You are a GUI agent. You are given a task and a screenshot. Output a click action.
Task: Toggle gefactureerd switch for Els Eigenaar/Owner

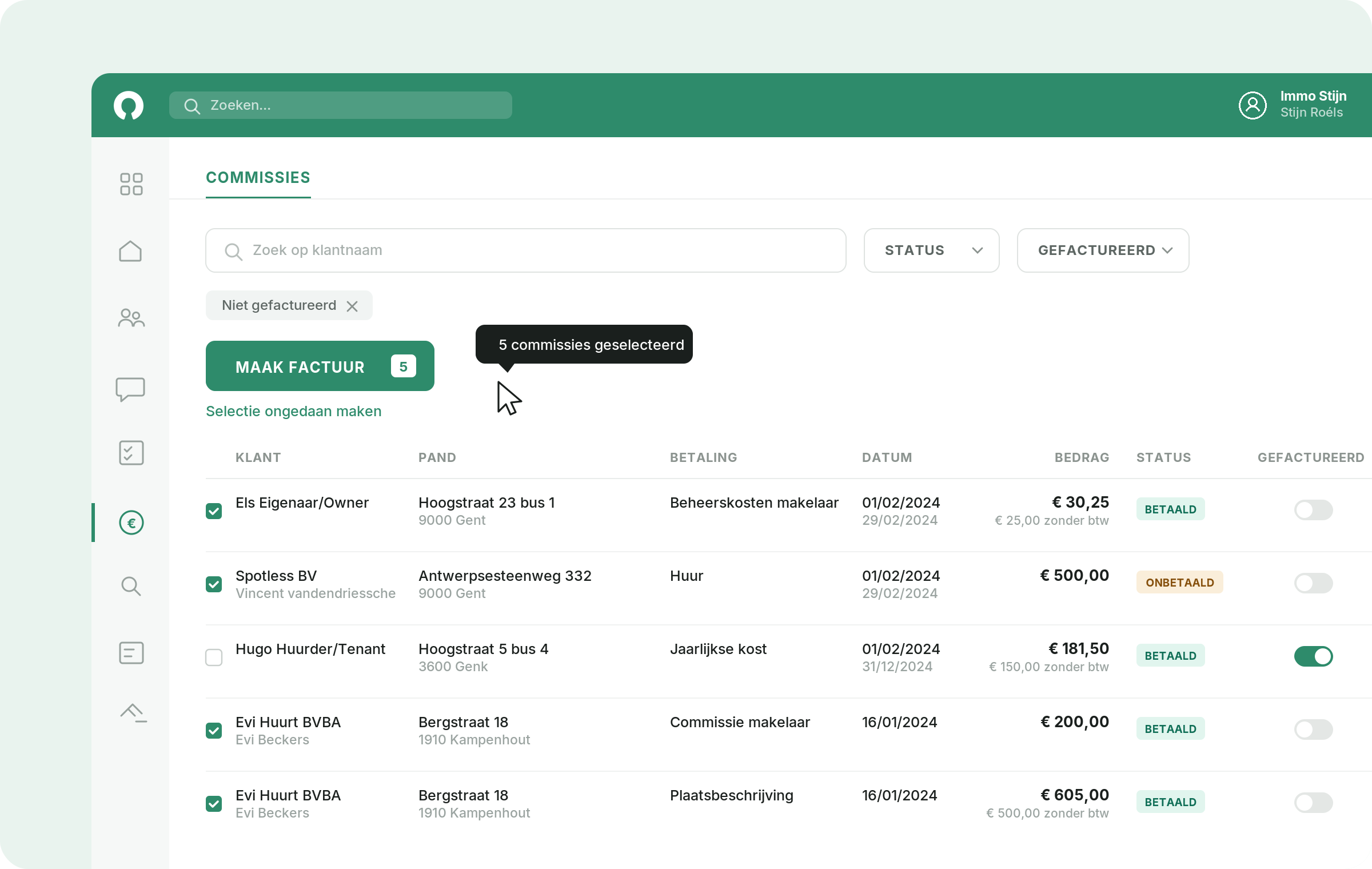tap(1313, 509)
